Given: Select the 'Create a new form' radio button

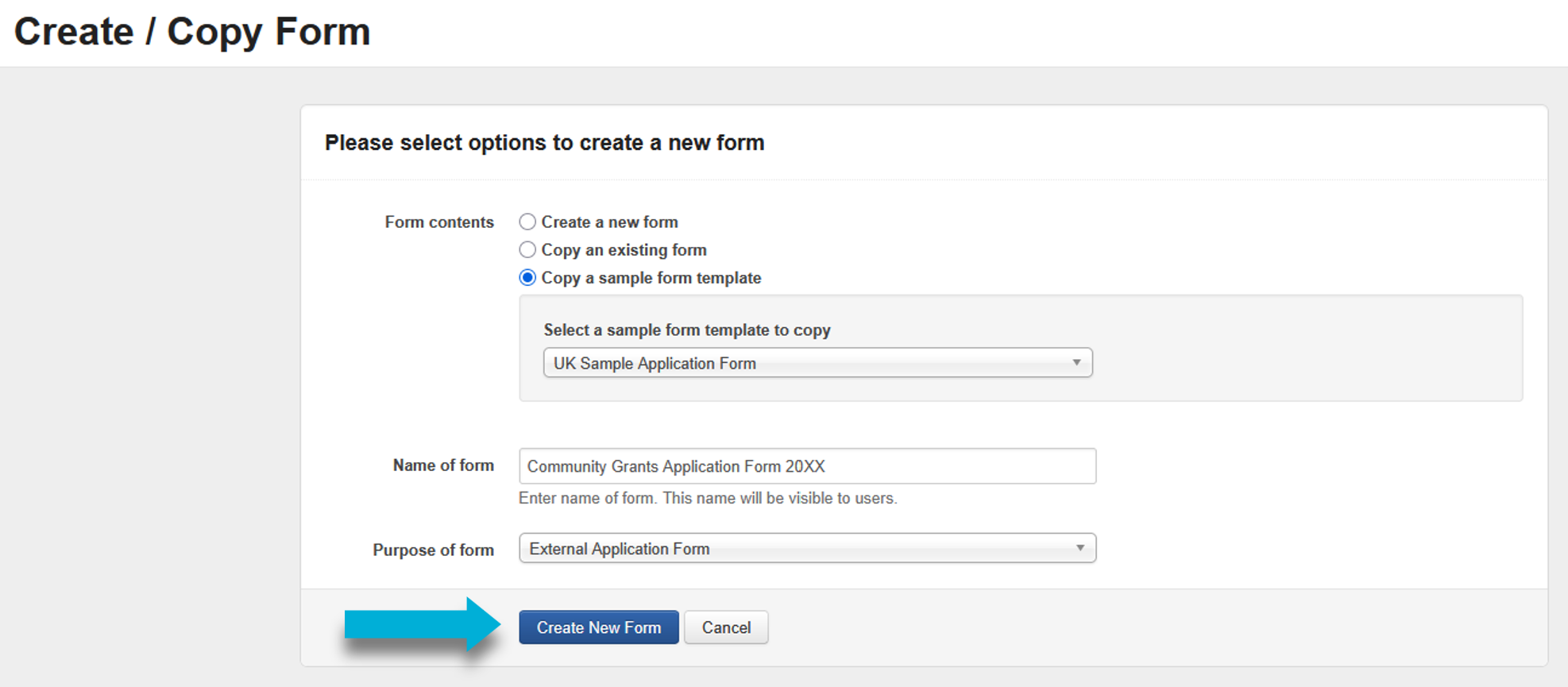Looking at the screenshot, I should tap(527, 222).
